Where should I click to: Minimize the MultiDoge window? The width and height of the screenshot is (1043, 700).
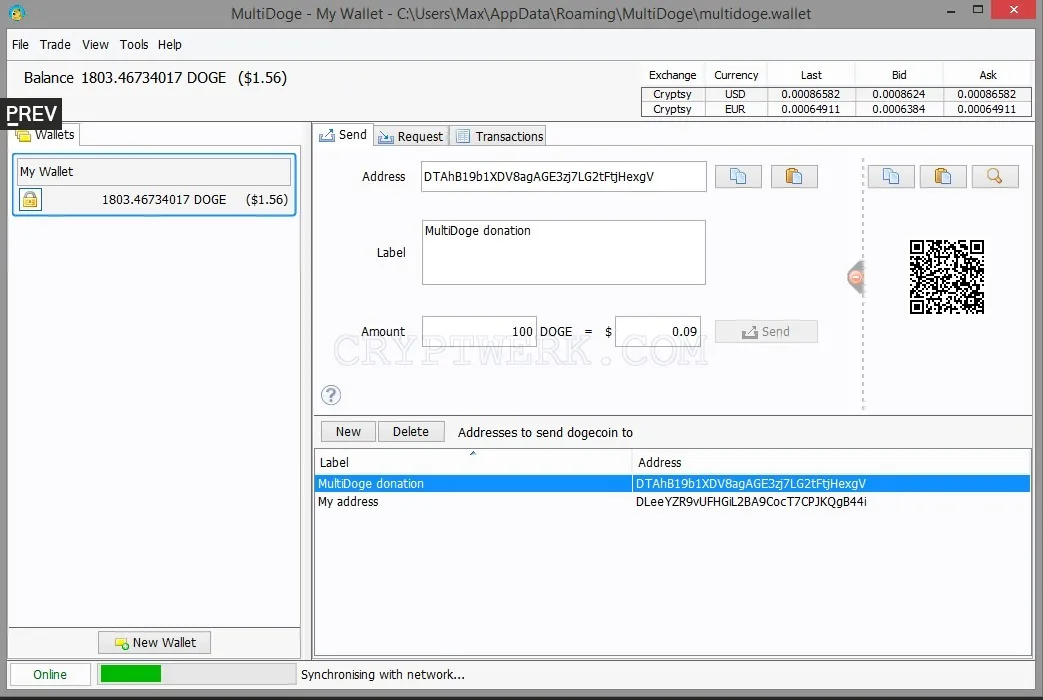tap(951, 11)
